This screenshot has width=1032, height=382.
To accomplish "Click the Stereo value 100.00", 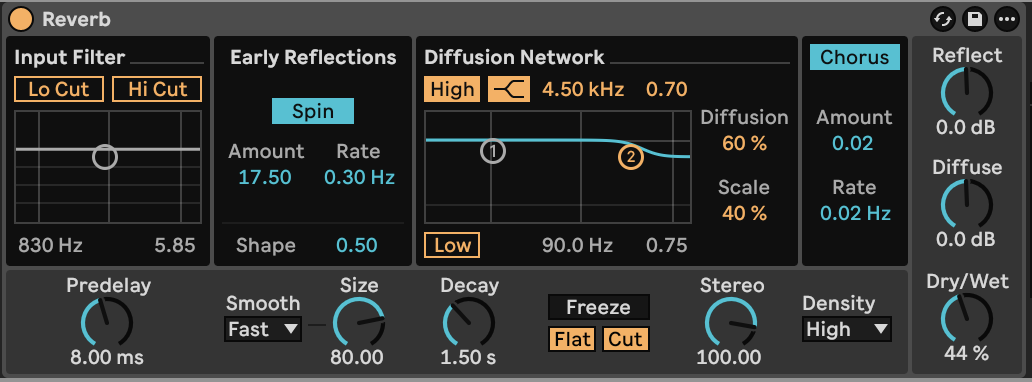I will coord(729,358).
